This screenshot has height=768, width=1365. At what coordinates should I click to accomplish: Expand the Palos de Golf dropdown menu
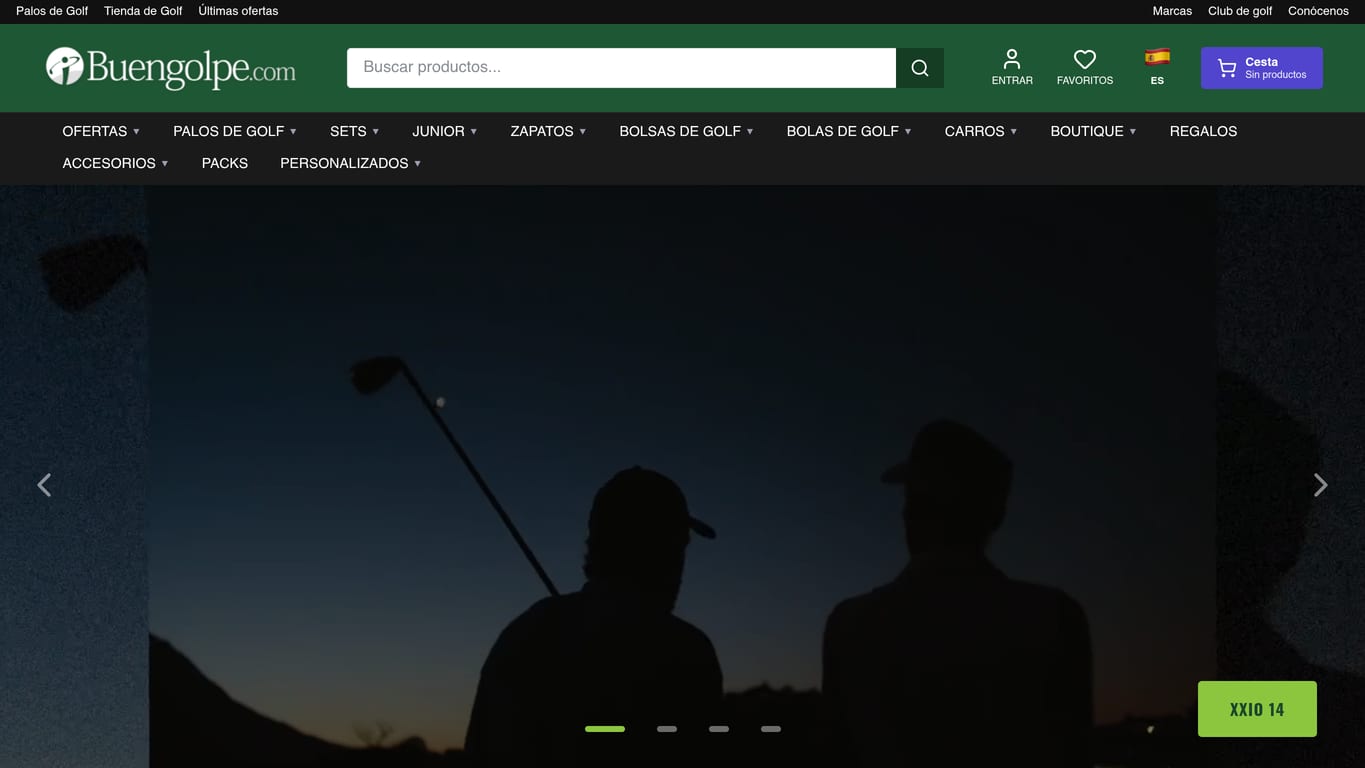coord(235,131)
